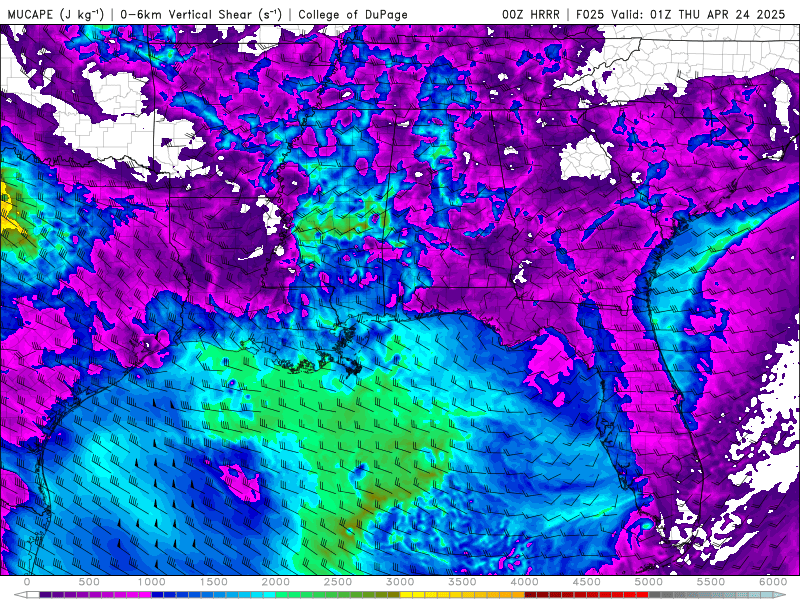Click the colorbar label "1500"
This screenshot has width=800, height=600.
[214, 582]
